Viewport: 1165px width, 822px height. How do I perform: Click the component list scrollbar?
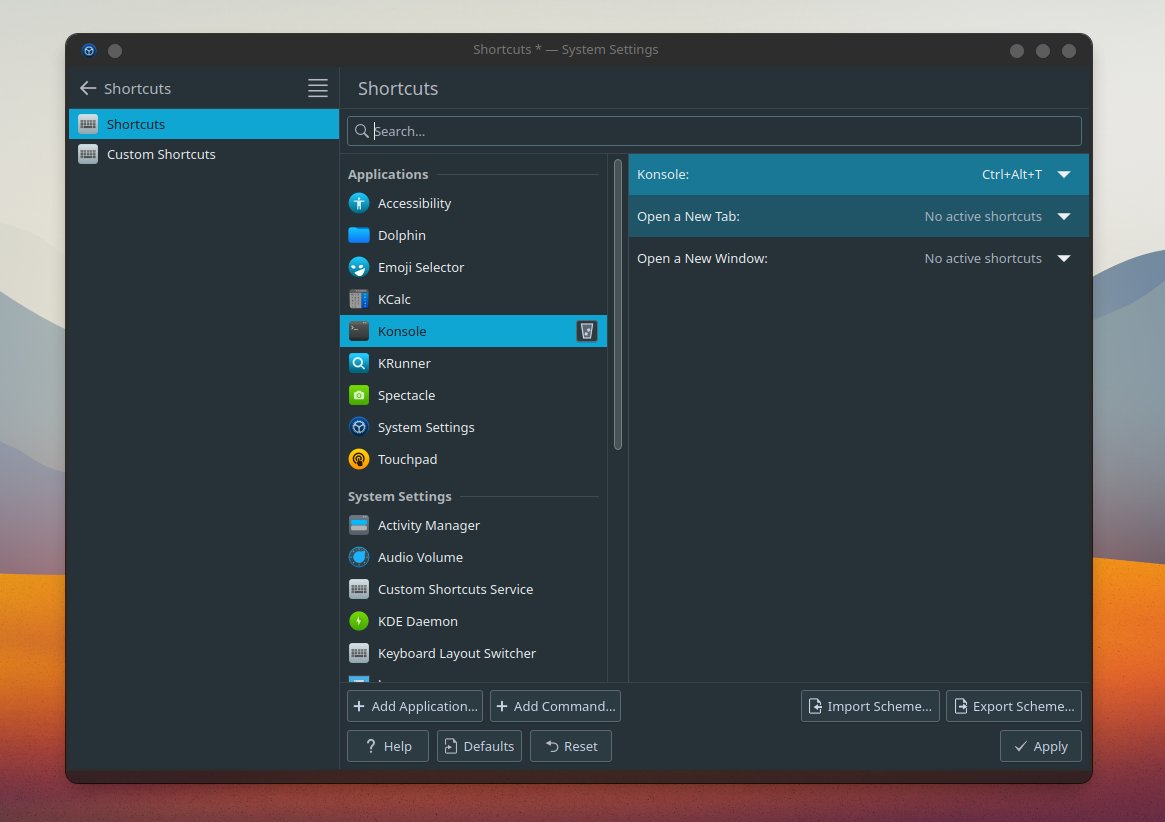(x=618, y=305)
